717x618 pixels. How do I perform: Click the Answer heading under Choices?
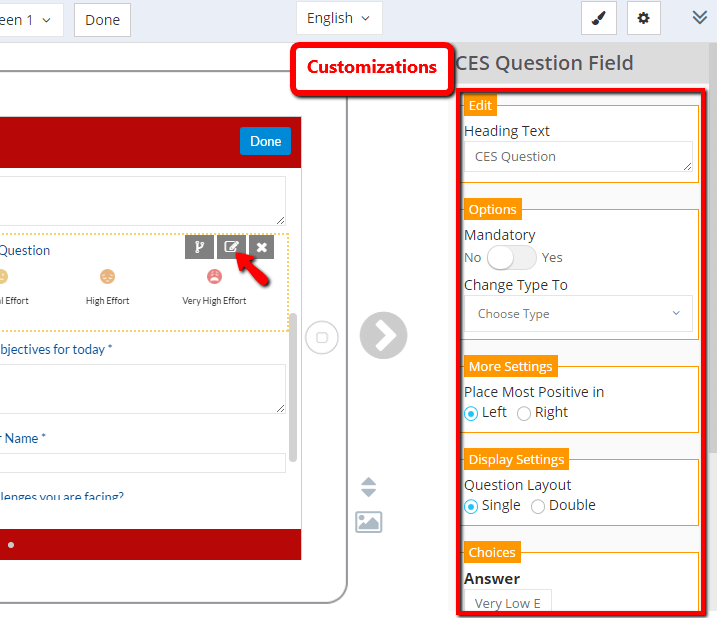492,579
